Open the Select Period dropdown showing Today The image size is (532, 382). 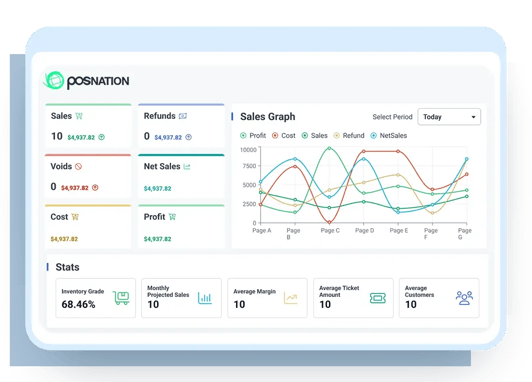pos(449,117)
